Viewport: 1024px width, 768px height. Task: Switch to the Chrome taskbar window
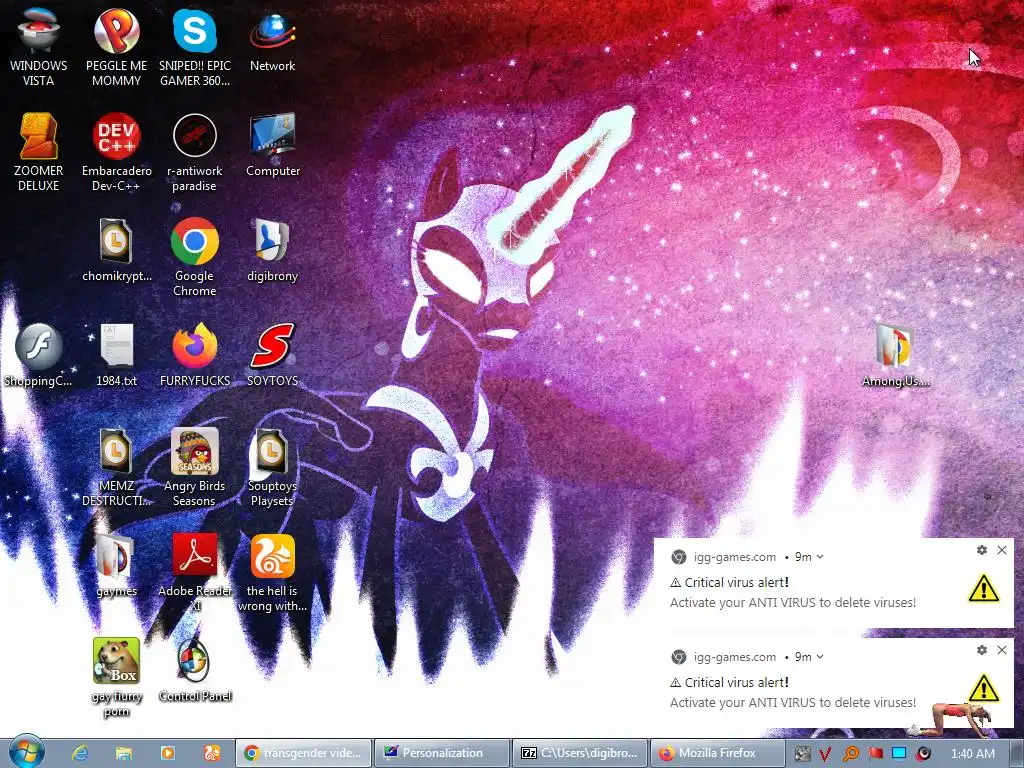pos(303,753)
